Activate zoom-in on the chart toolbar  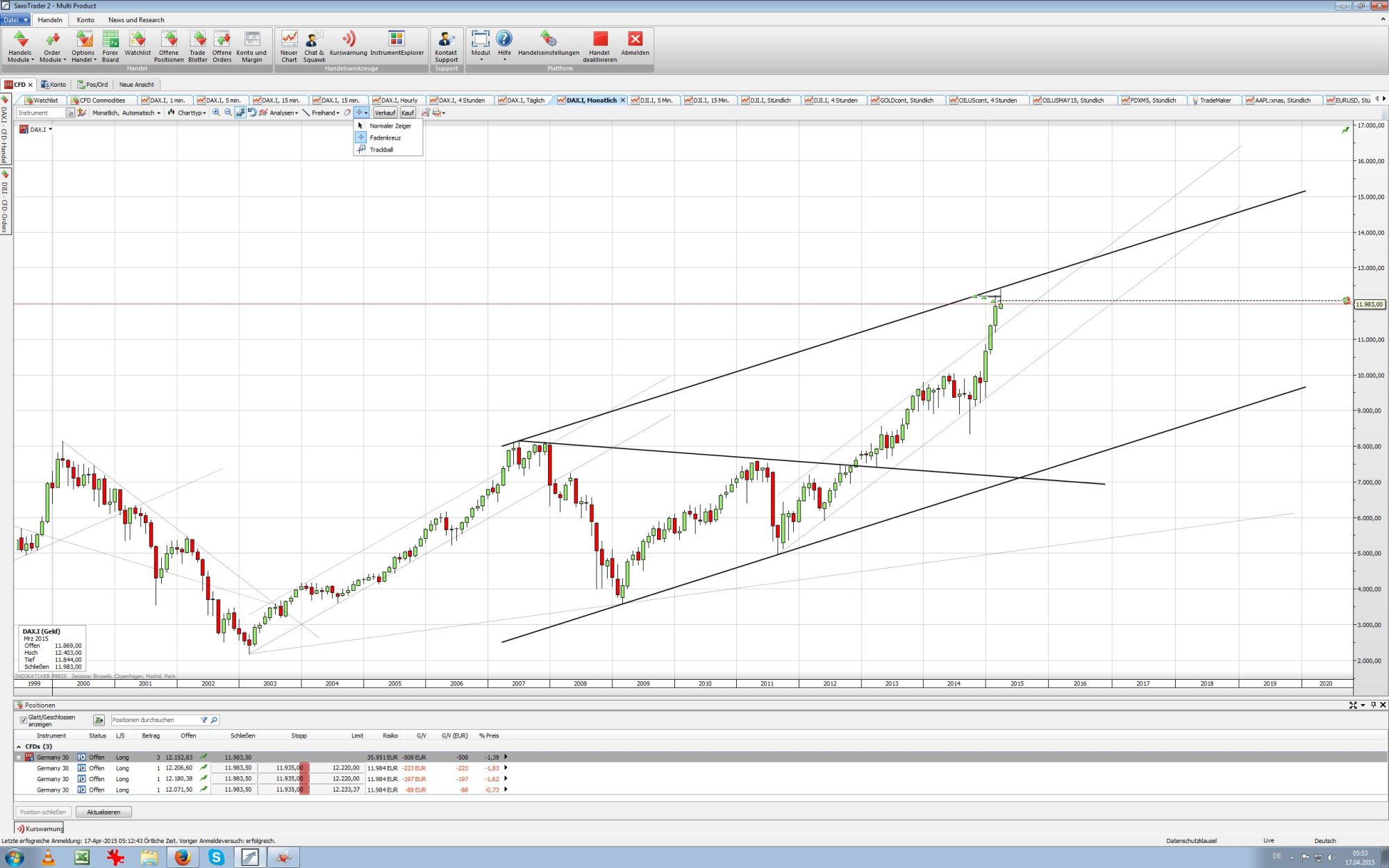pyautogui.click(x=216, y=112)
